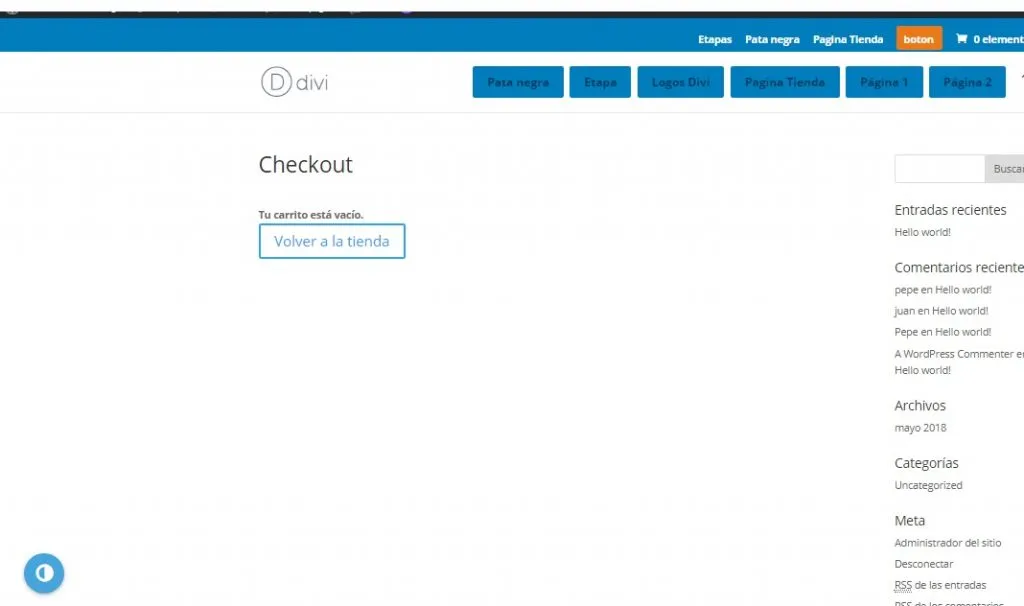Click inside the sidebar search field
This screenshot has width=1024, height=606.
938,168
